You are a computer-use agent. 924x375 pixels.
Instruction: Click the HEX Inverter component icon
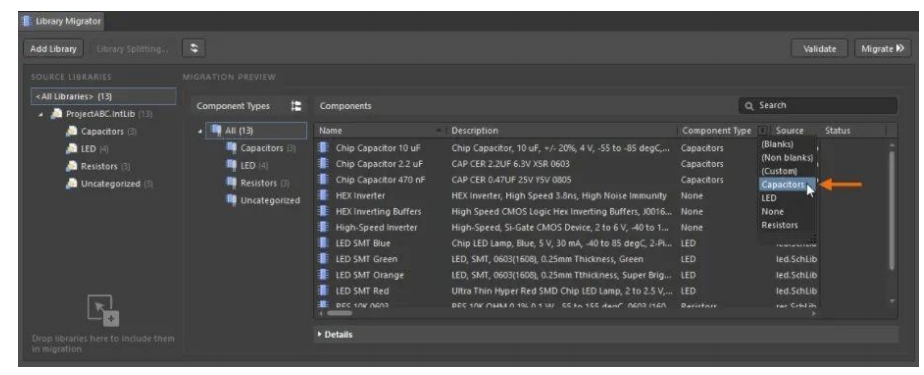324,196
